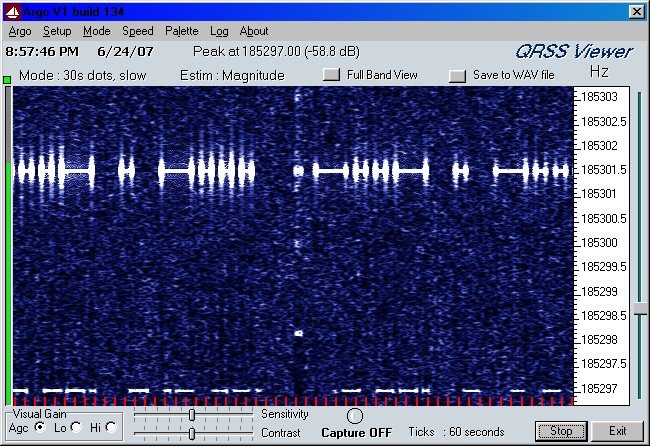Click the 185301.5 frequency label
The image size is (650, 446).
pos(604,170)
